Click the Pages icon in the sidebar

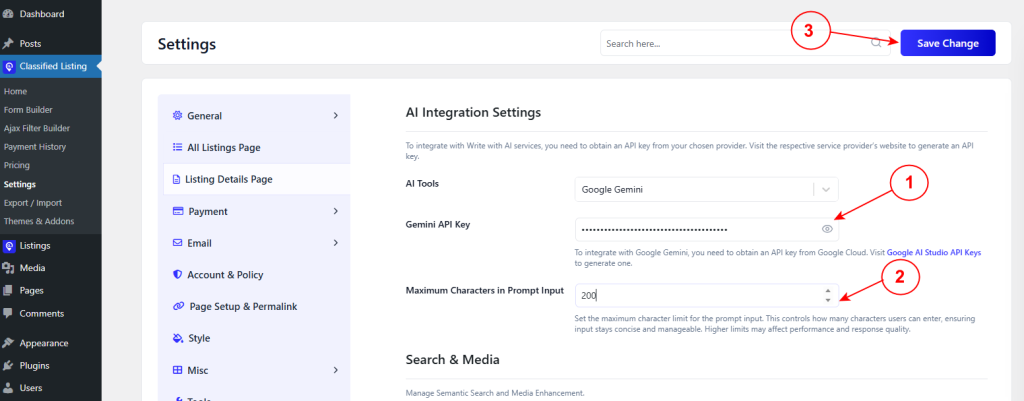point(8,291)
